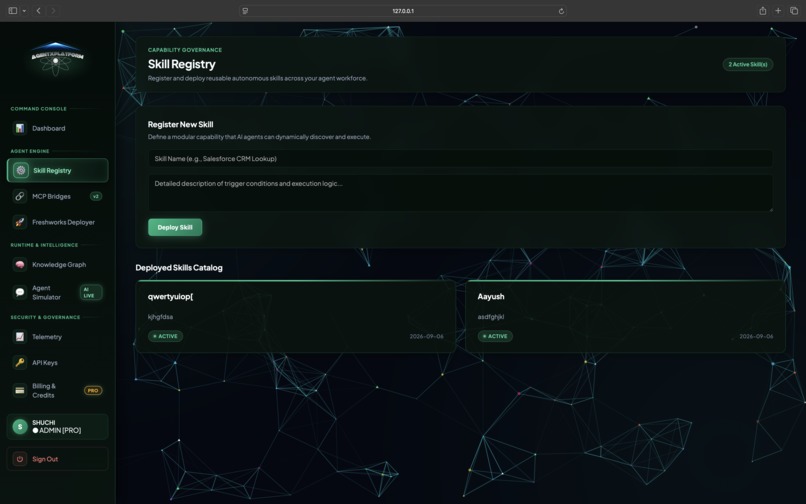Click Sign Out button

coord(58,459)
